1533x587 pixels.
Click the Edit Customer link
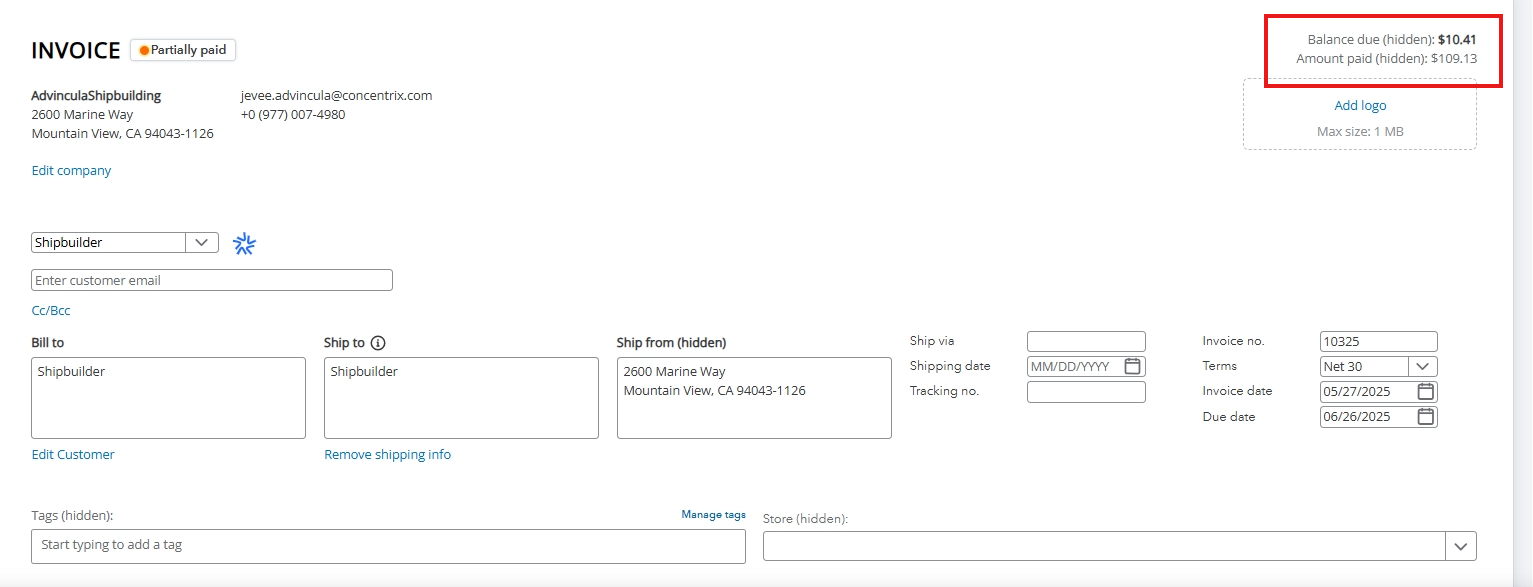[x=73, y=454]
